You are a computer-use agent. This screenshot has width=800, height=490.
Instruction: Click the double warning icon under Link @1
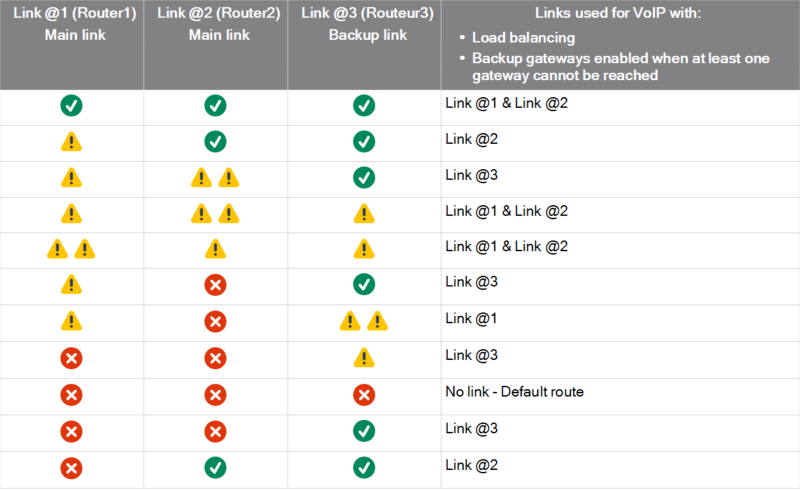tap(71, 249)
